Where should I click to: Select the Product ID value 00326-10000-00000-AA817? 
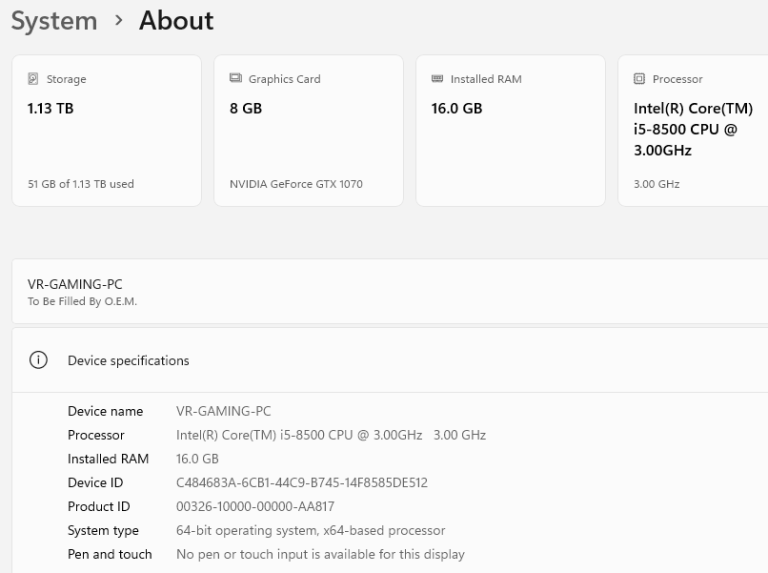click(255, 507)
